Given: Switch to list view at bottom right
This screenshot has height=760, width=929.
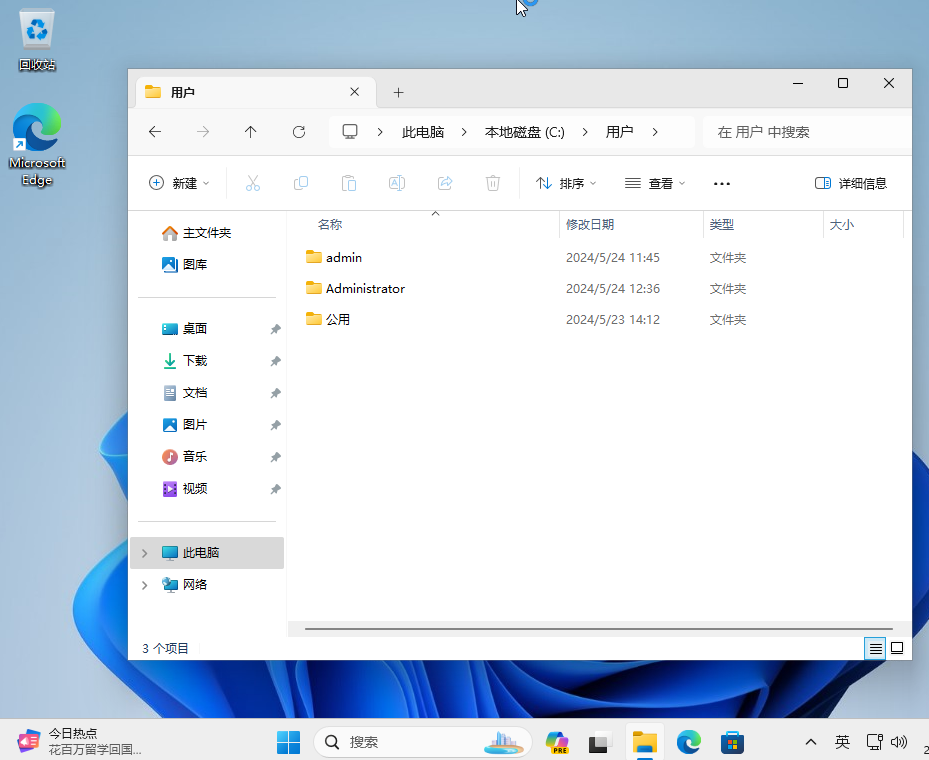Looking at the screenshot, I should [x=875, y=648].
